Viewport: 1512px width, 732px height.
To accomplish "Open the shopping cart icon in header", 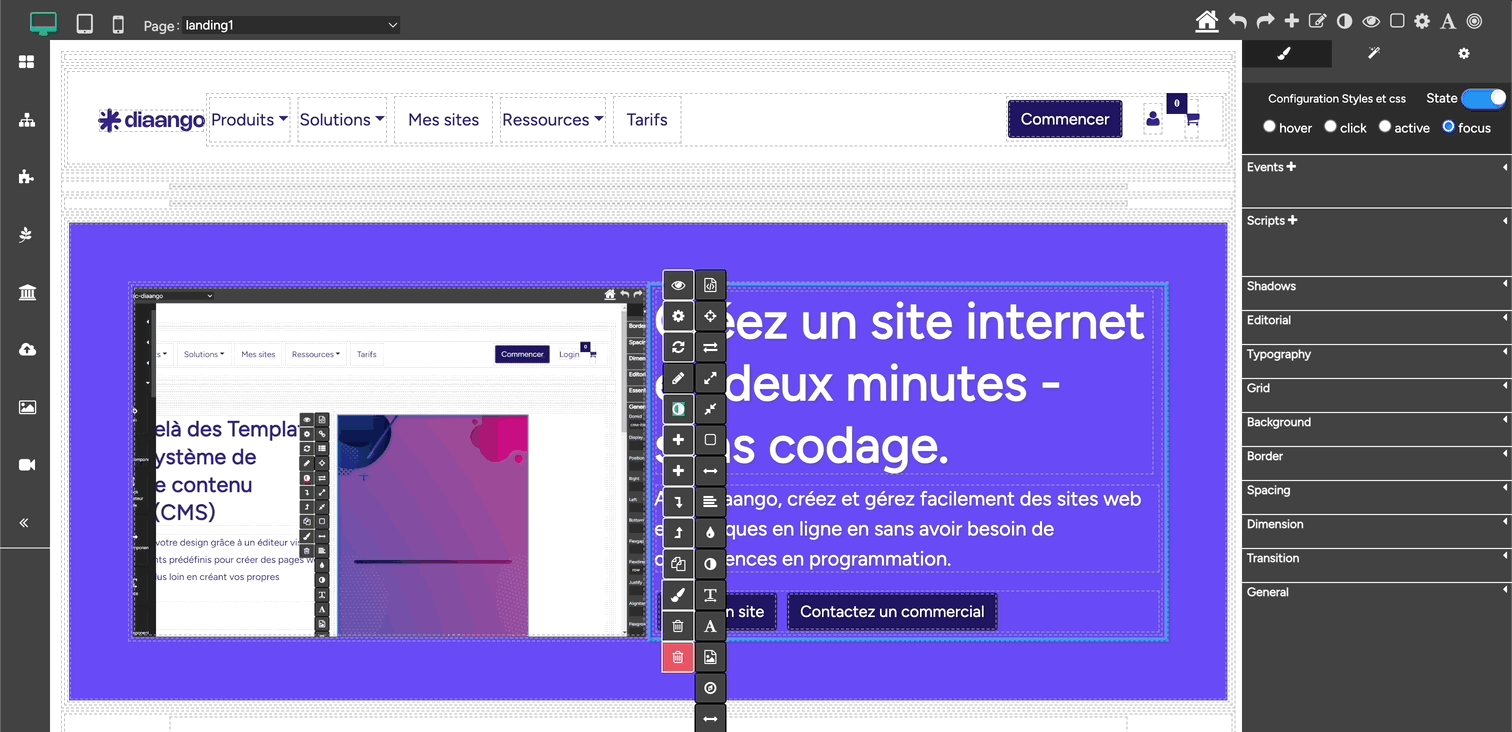I will pos(1192,120).
